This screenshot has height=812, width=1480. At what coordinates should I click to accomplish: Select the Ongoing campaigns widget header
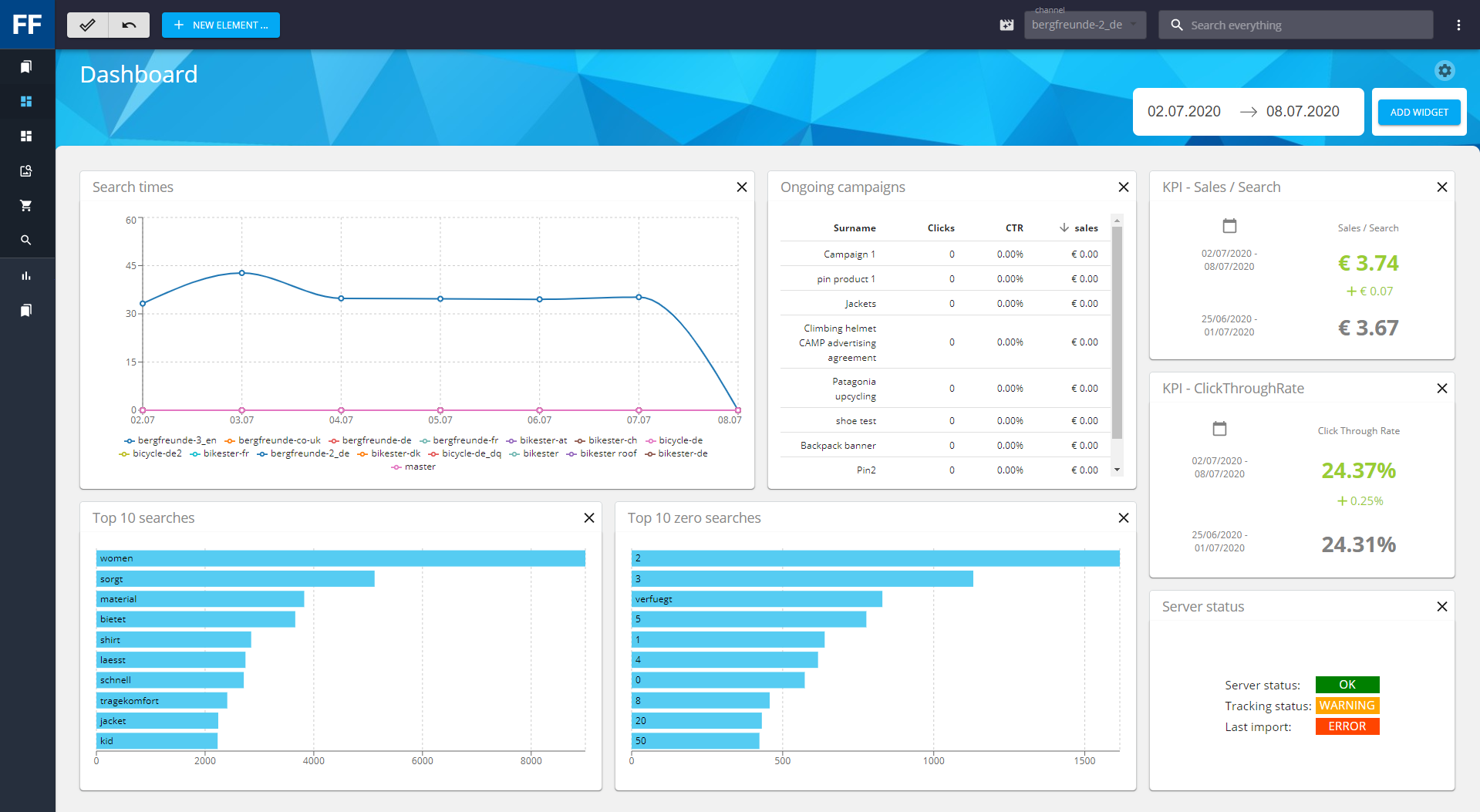click(843, 187)
